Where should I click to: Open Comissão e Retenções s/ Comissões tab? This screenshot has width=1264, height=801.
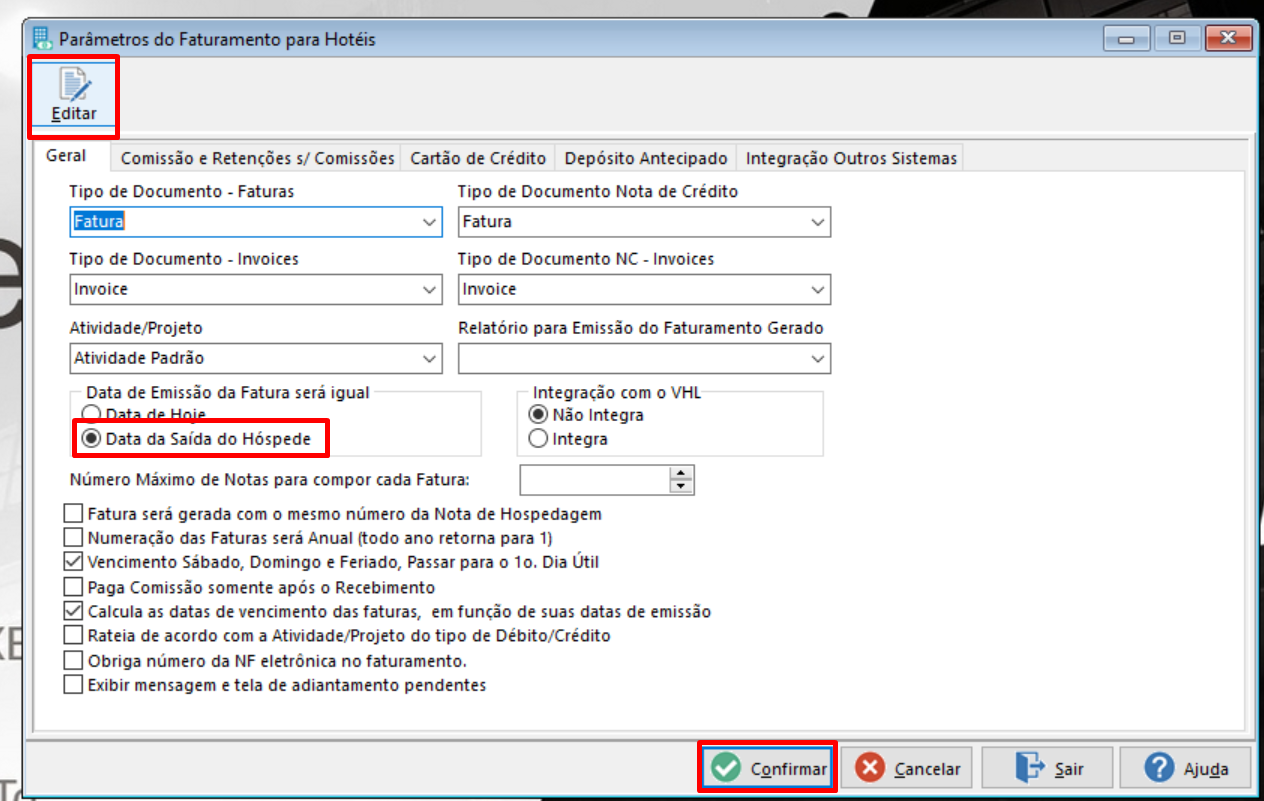point(258,158)
